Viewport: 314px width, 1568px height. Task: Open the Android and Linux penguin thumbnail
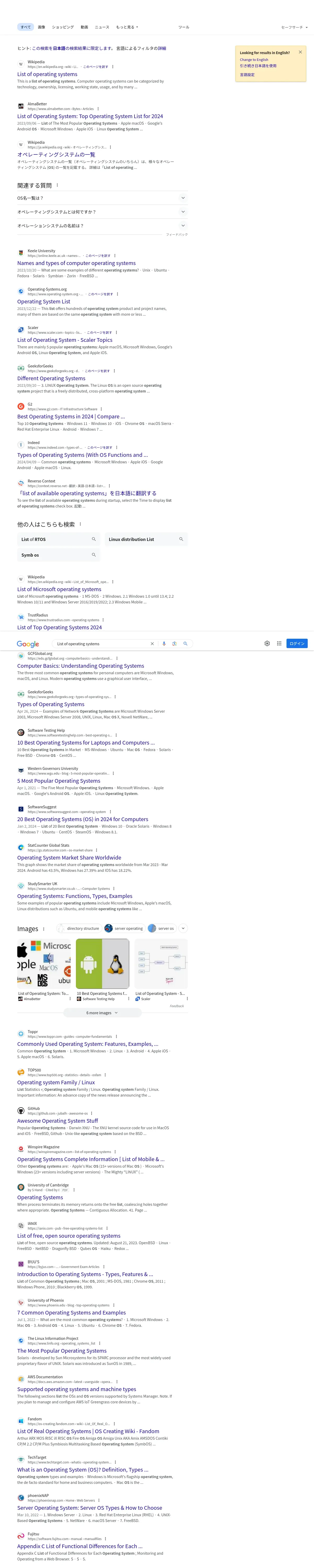102,964
